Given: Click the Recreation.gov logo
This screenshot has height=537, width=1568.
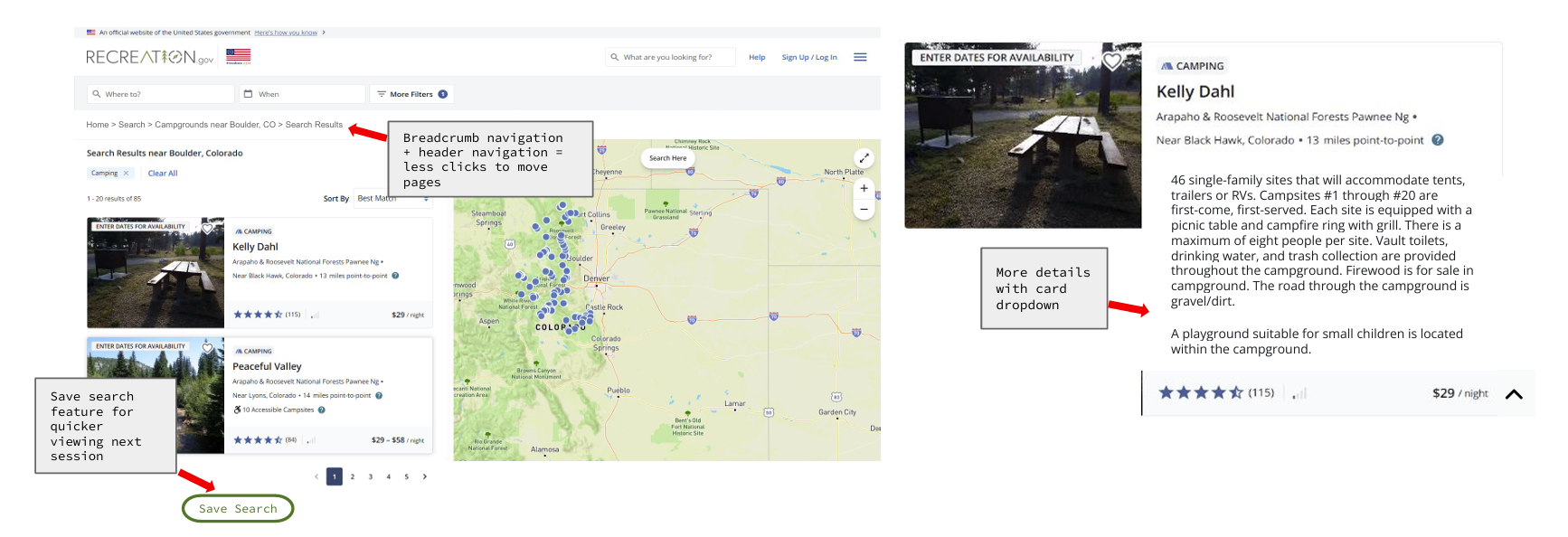Looking at the screenshot, I should coord(150,57).
